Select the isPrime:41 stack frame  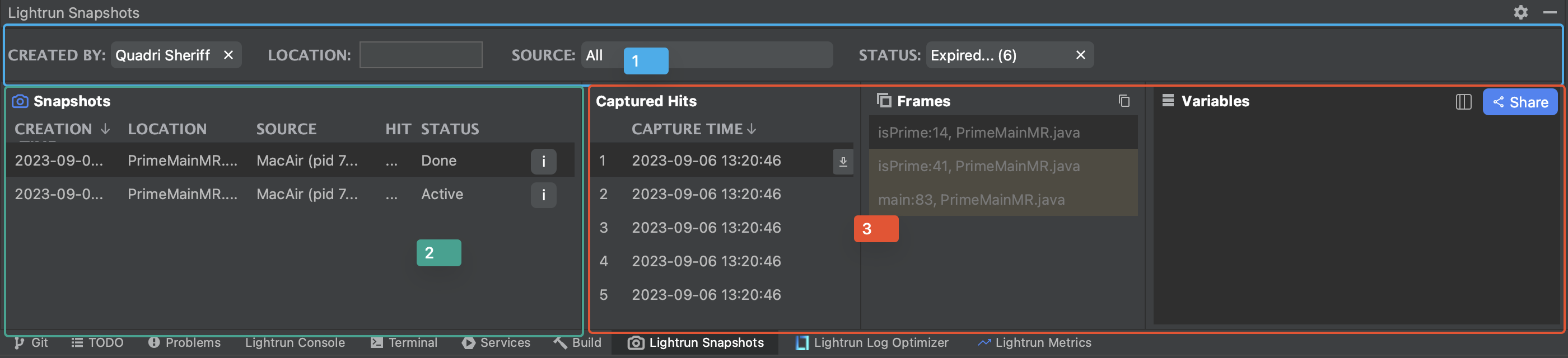tap(978, 166)
